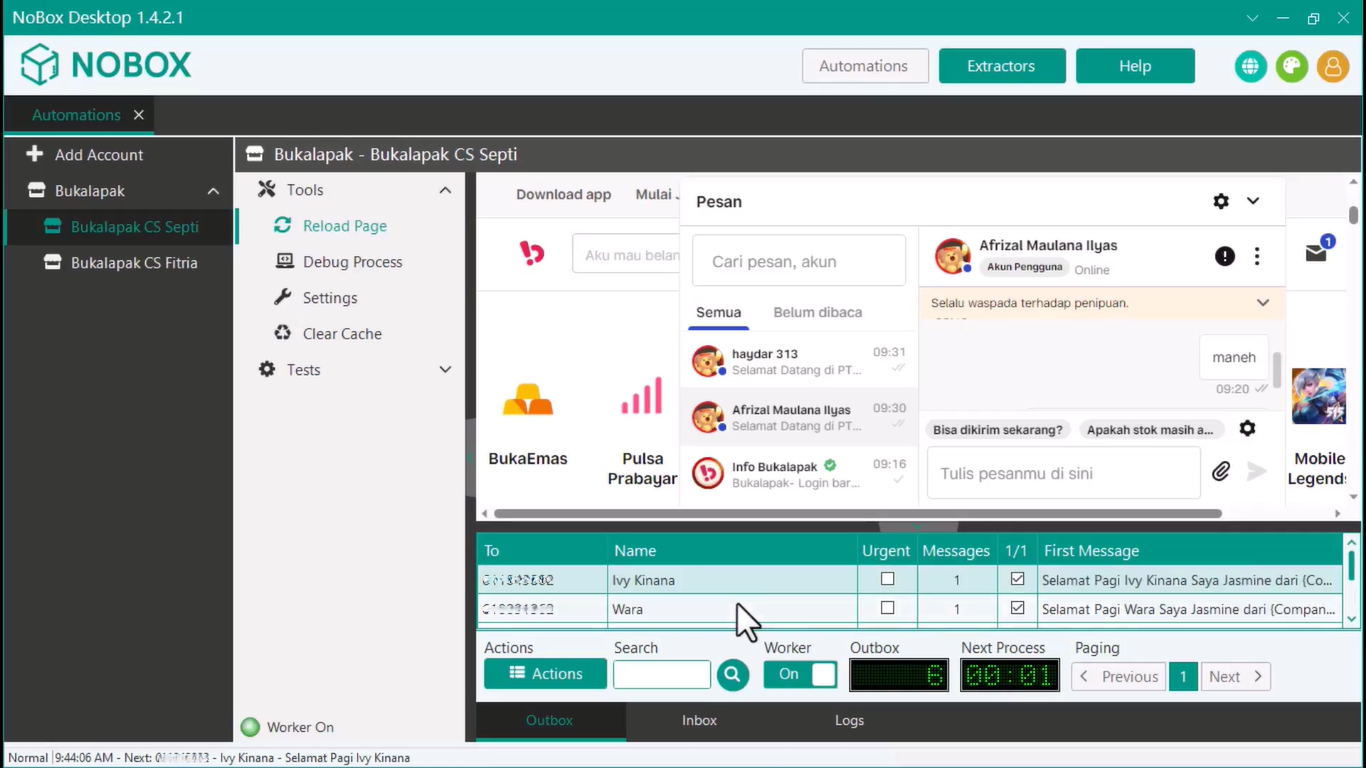Check the Urgent box for Ivy Kinana
This screenshot has height=768, width=1366.
887,579
